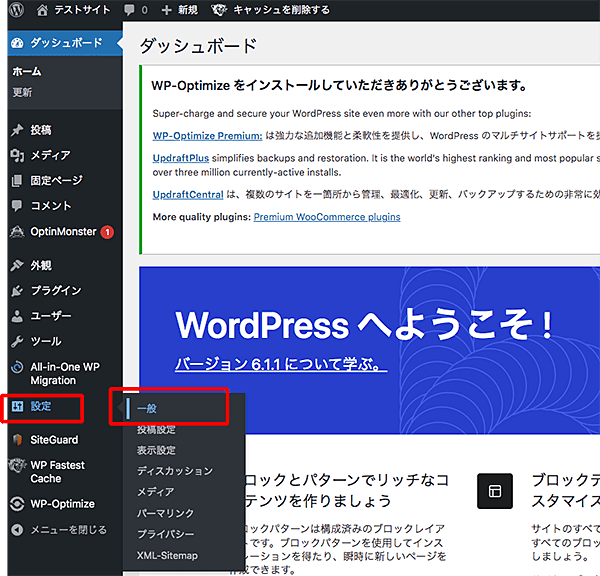Open 投稿 menu in sidebar
This screenshot has height=576, width=600.
[41, 130]
